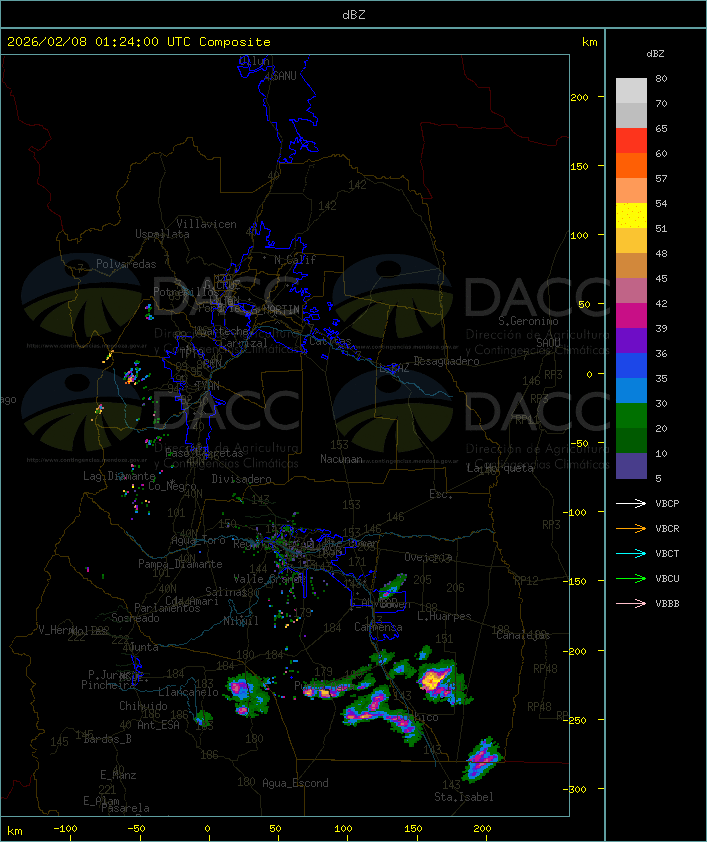Click the S.Geronimo map label
The image size is (707, 842).
click(x=528, y=321)
